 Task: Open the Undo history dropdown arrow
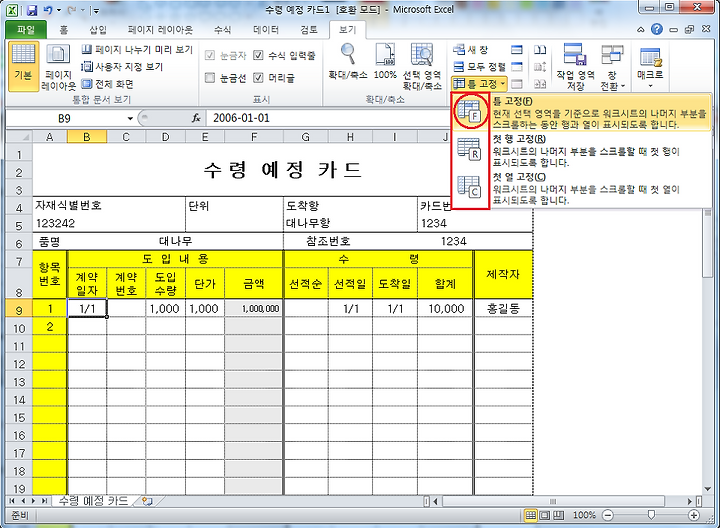point(59,10)
